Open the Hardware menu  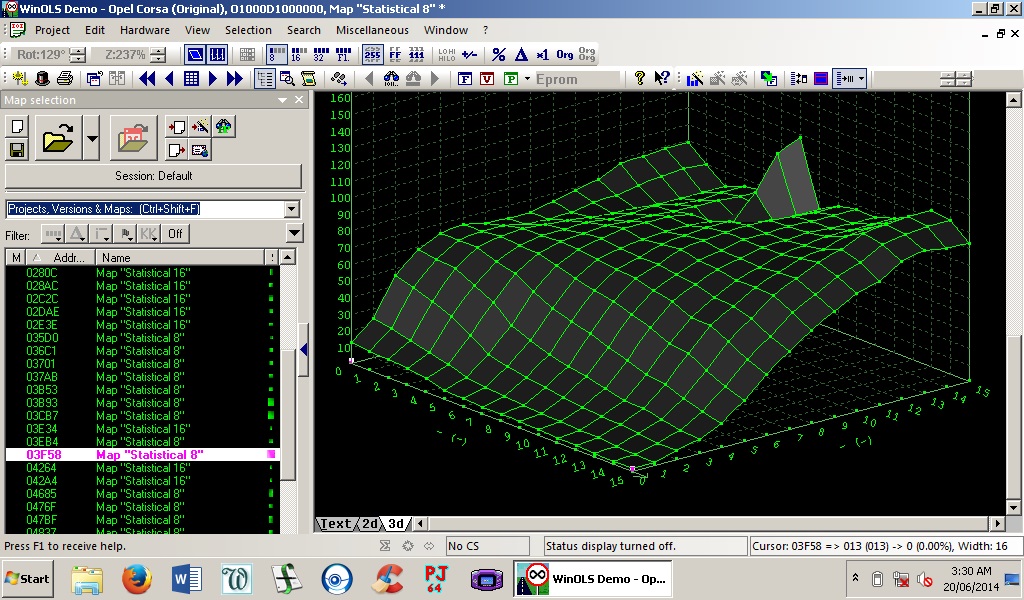(144, 30)
